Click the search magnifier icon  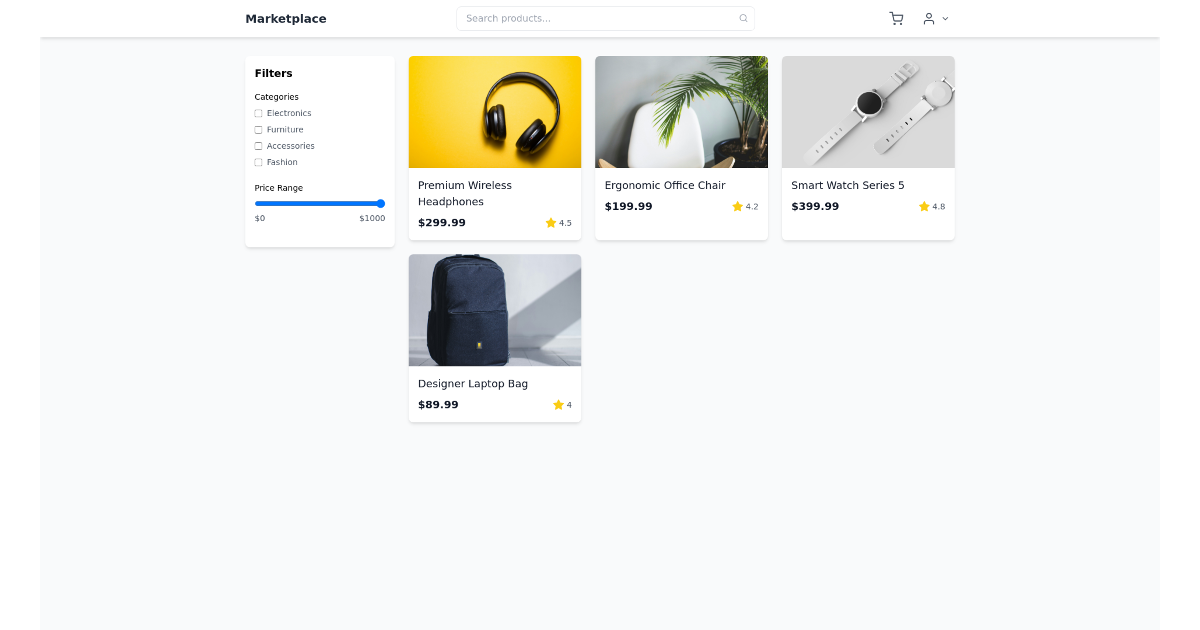tap(743, 18)
